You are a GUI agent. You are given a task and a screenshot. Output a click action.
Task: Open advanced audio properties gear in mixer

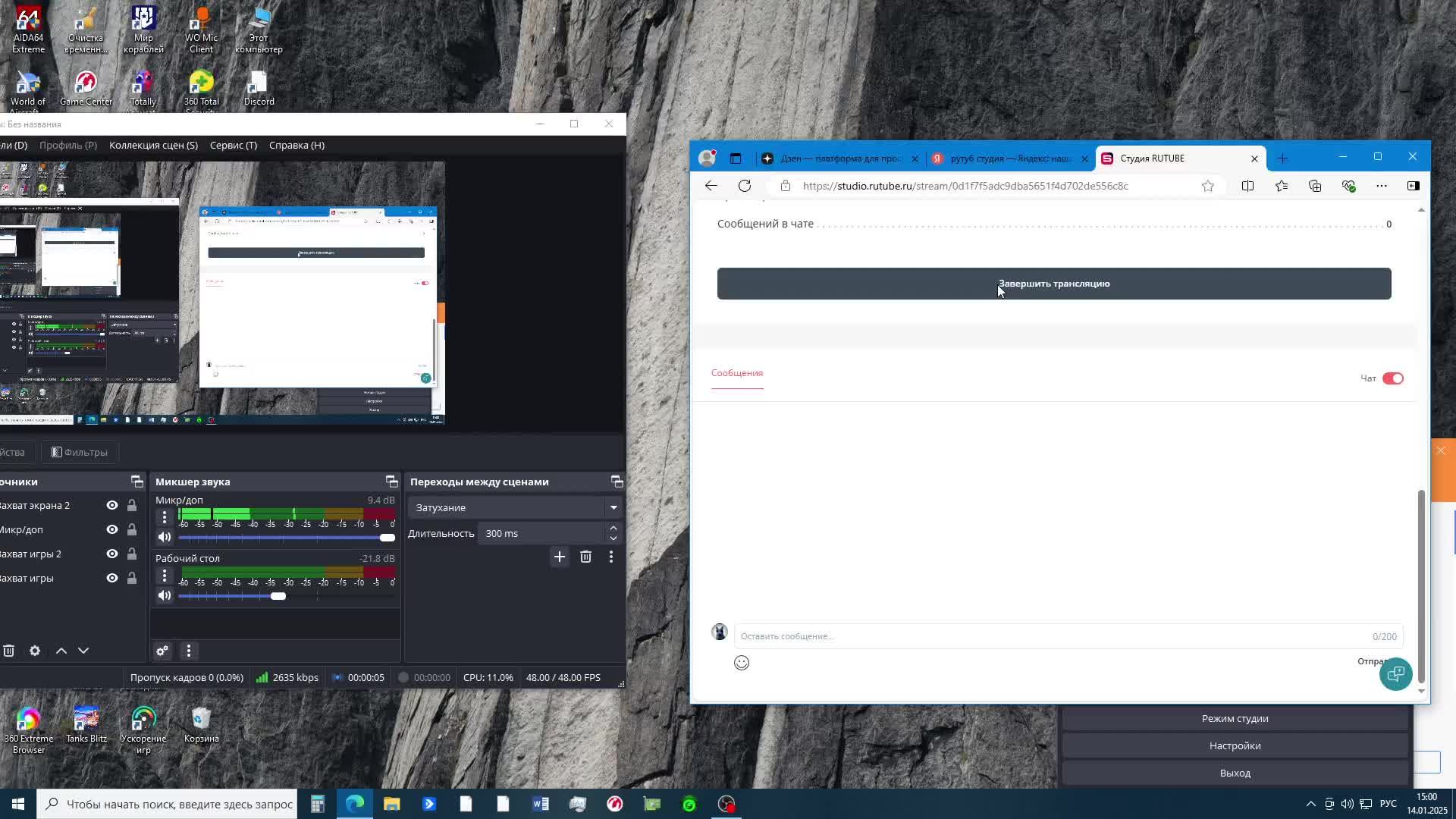point(162,651)
